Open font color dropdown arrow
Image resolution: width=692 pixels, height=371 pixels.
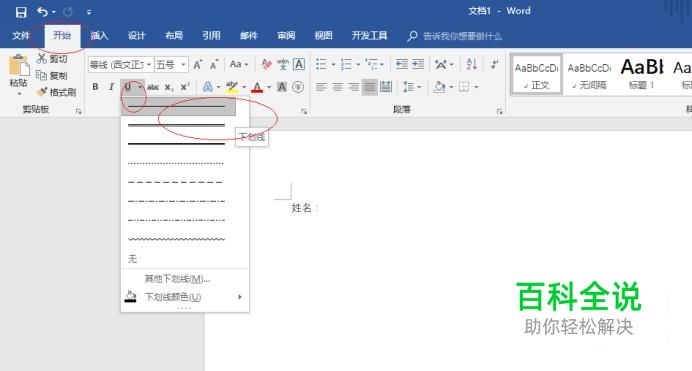click(x=269, y=87)
